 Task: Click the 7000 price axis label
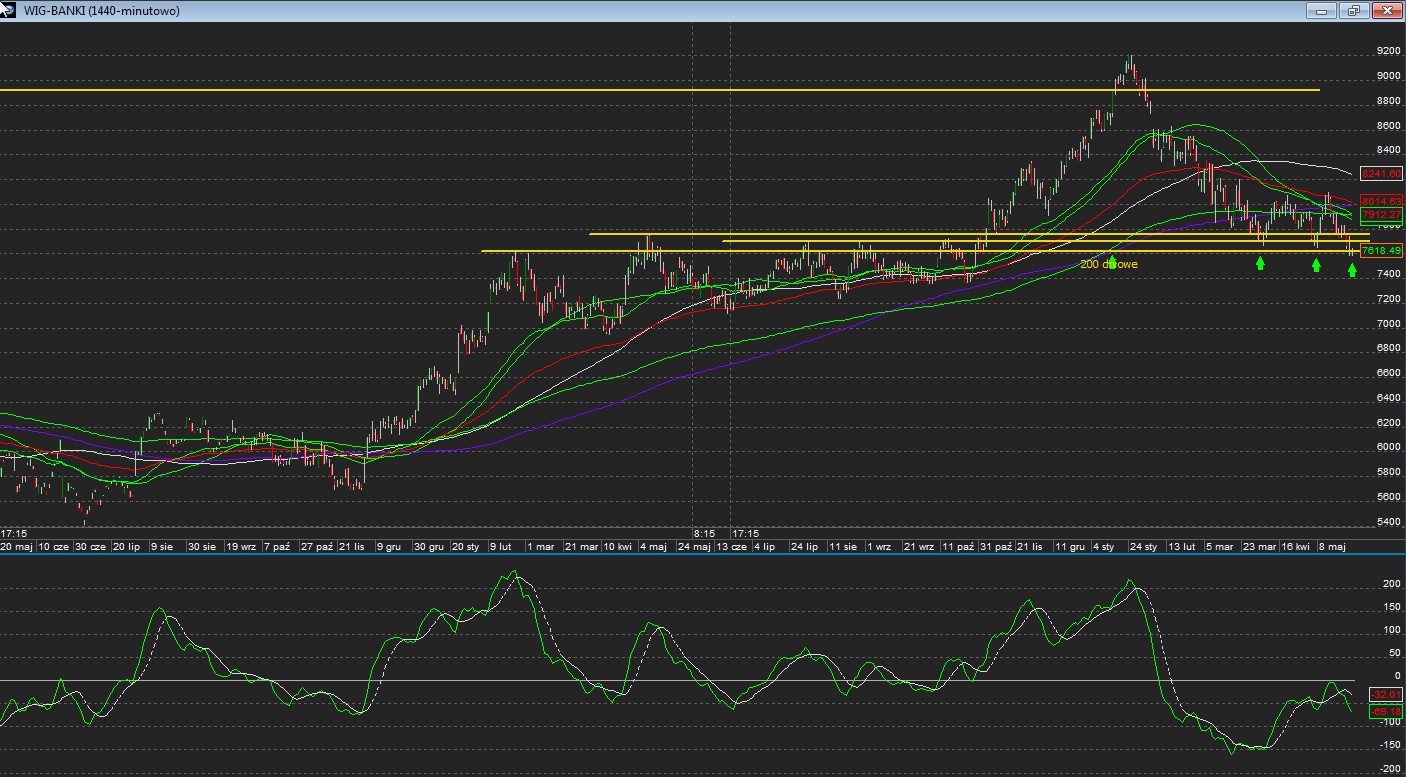(x=1388, y=324)
